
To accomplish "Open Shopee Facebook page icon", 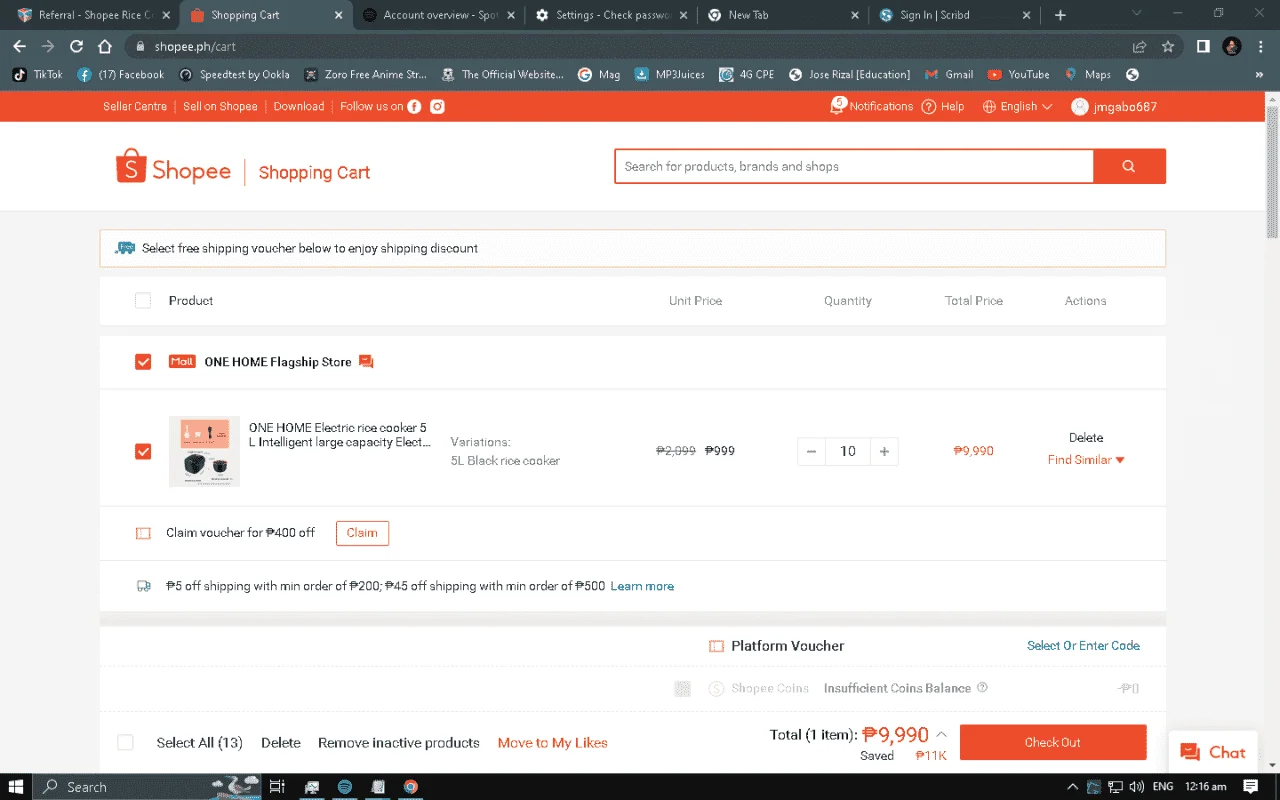I will click(414, 107).
